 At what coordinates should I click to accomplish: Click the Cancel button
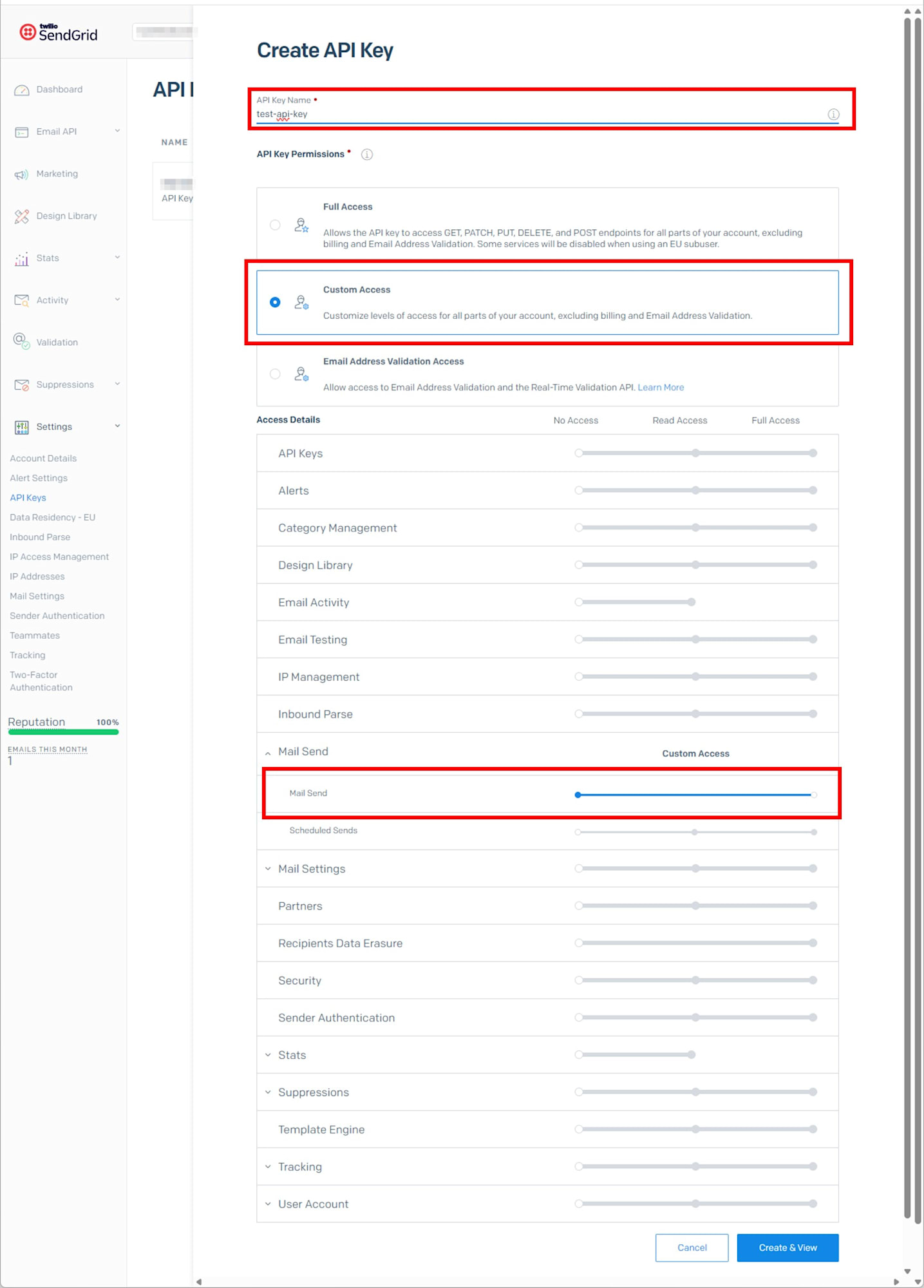tap(692, 1248)
